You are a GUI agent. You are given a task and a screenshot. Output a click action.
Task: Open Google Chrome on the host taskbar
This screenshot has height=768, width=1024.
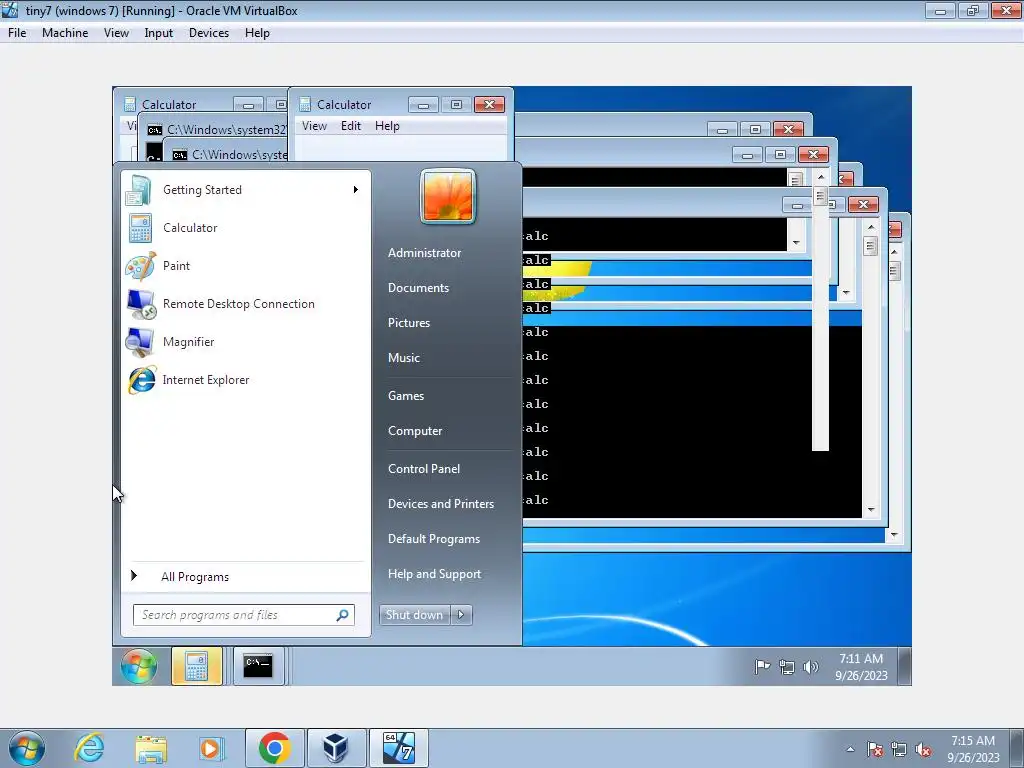pos(274,748)
